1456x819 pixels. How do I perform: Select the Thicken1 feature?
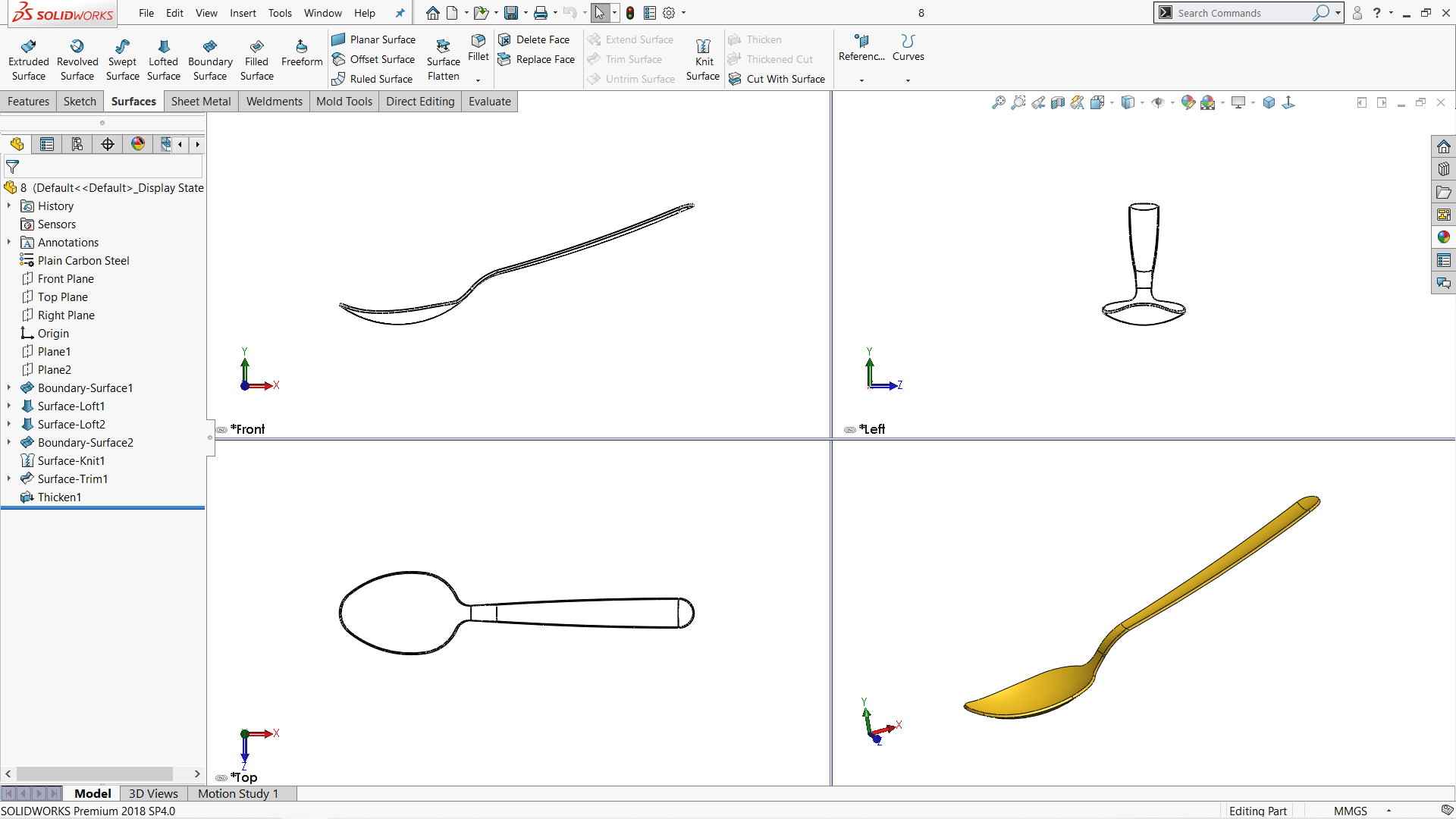click(x=59, y=497)
